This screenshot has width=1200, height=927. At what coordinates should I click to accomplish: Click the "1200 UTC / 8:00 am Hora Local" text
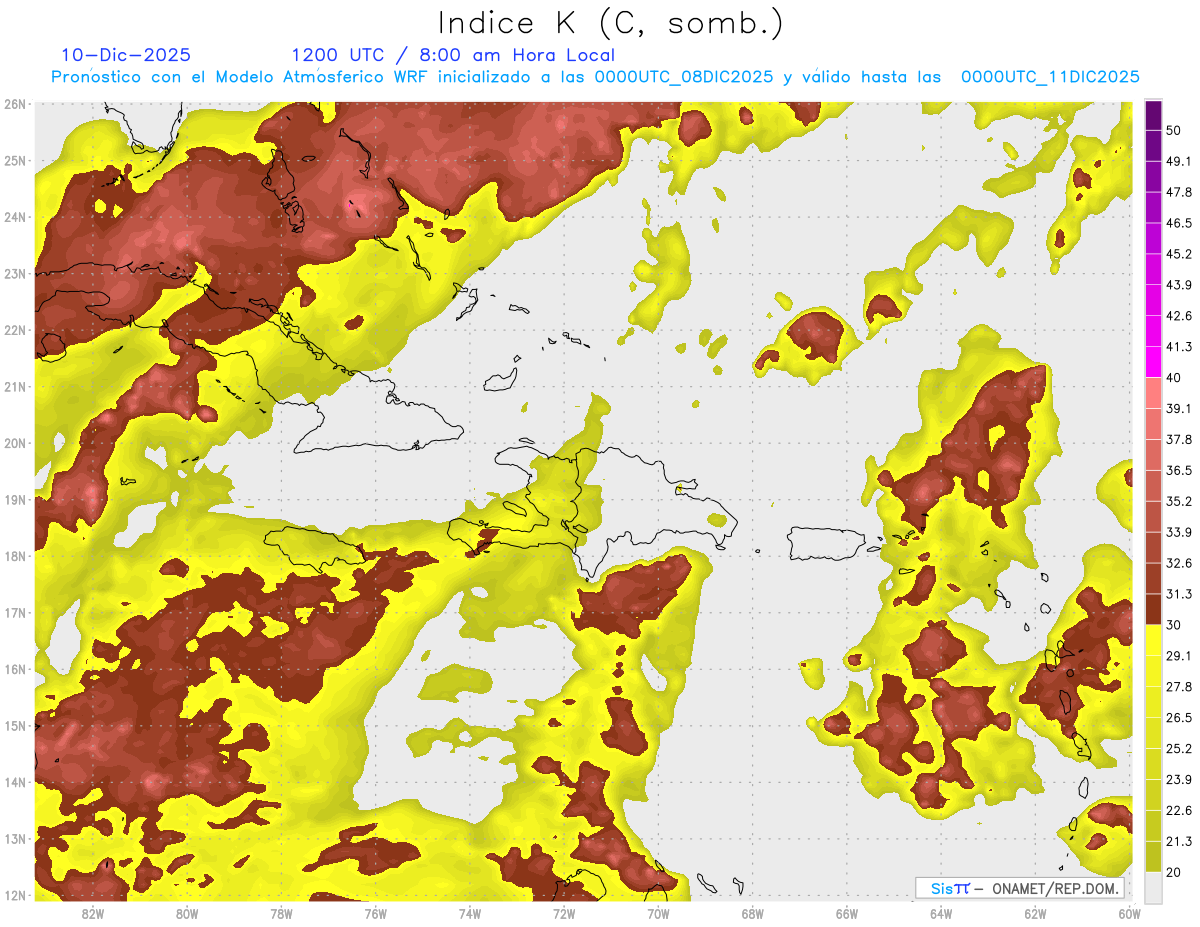point(453,55)
